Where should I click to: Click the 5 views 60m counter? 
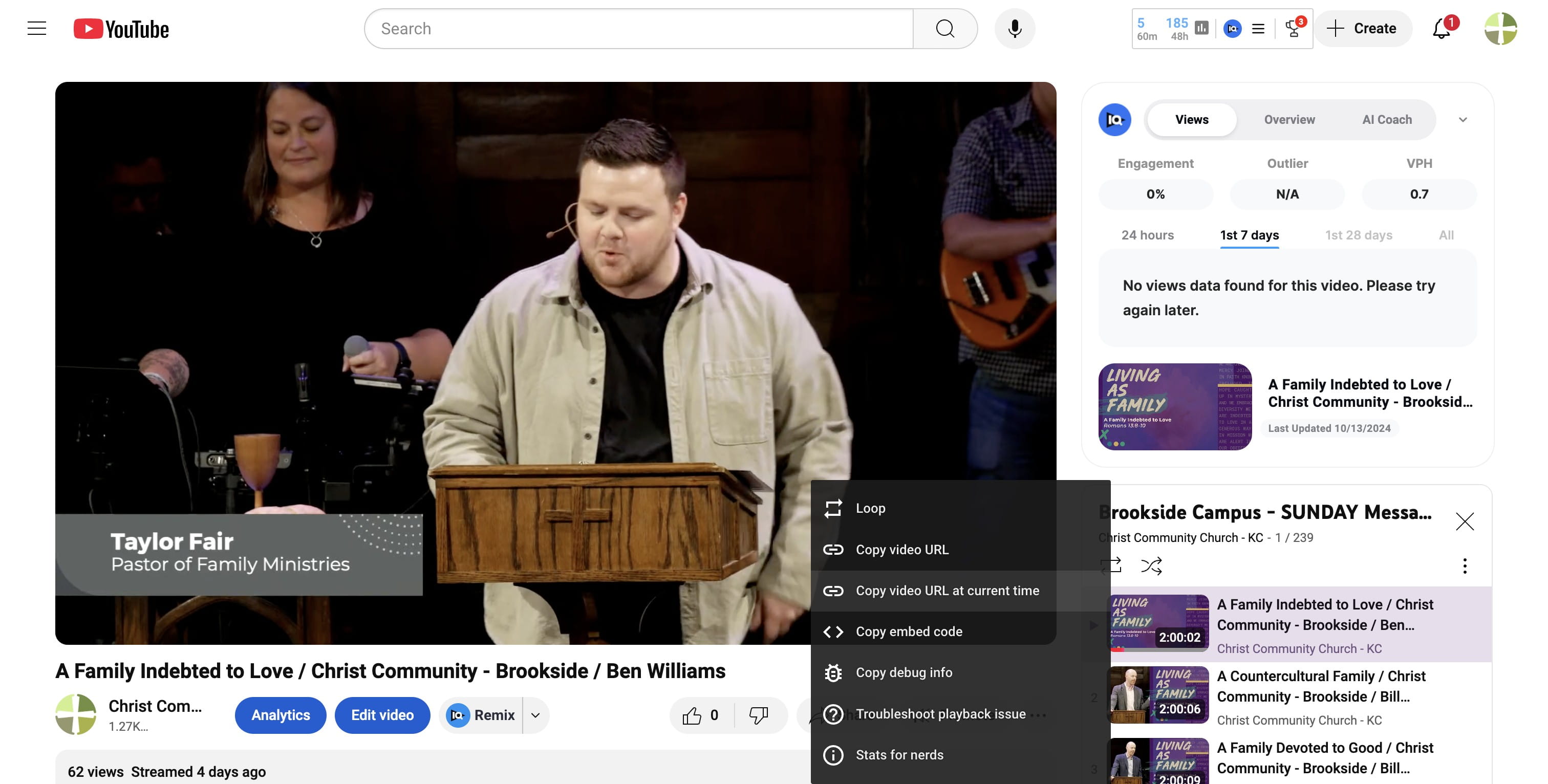1147,29
